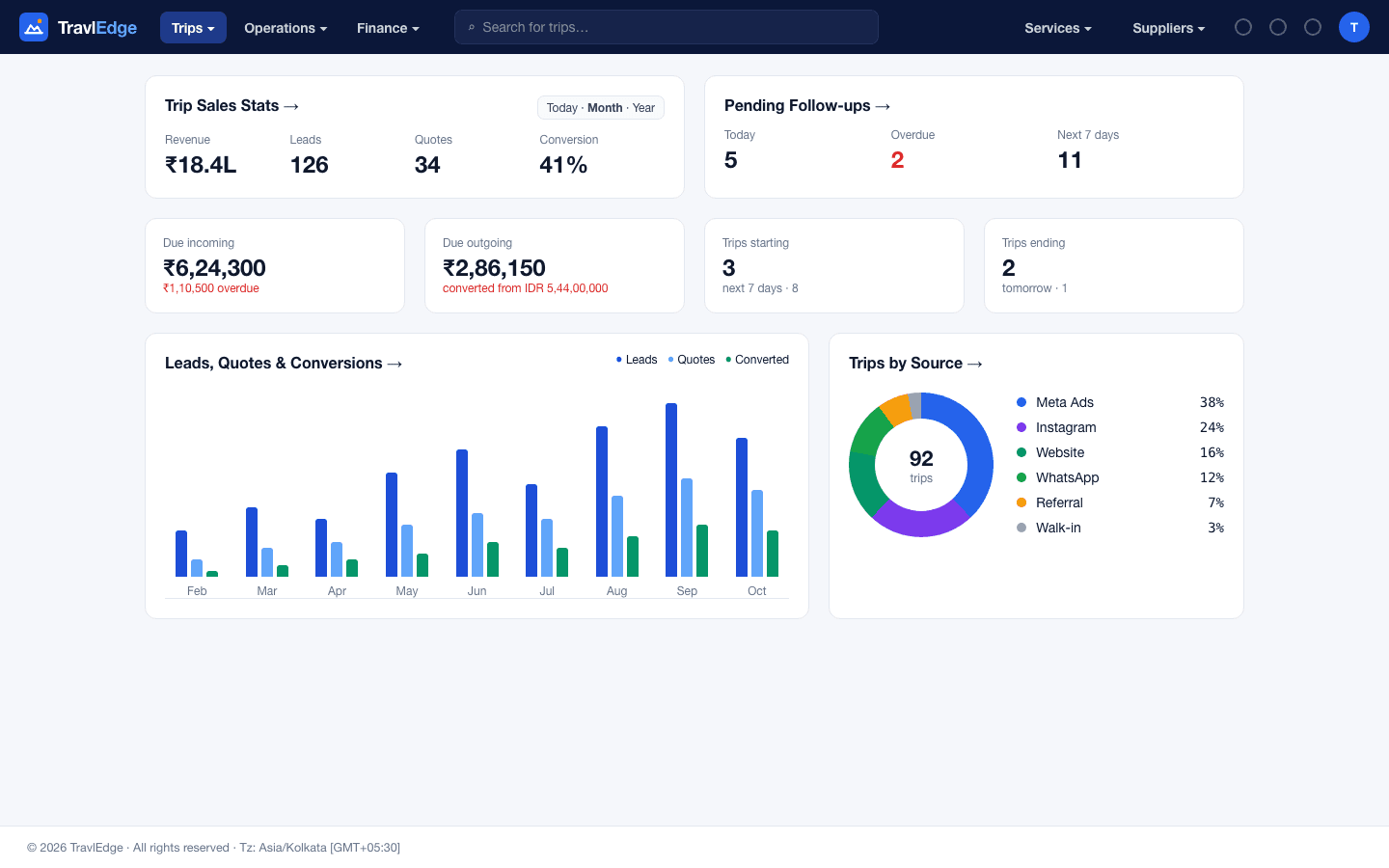Viewport: 1389px width, 868px height.
Task: Select the Walk-in source label
Action: click(1058, 528)
